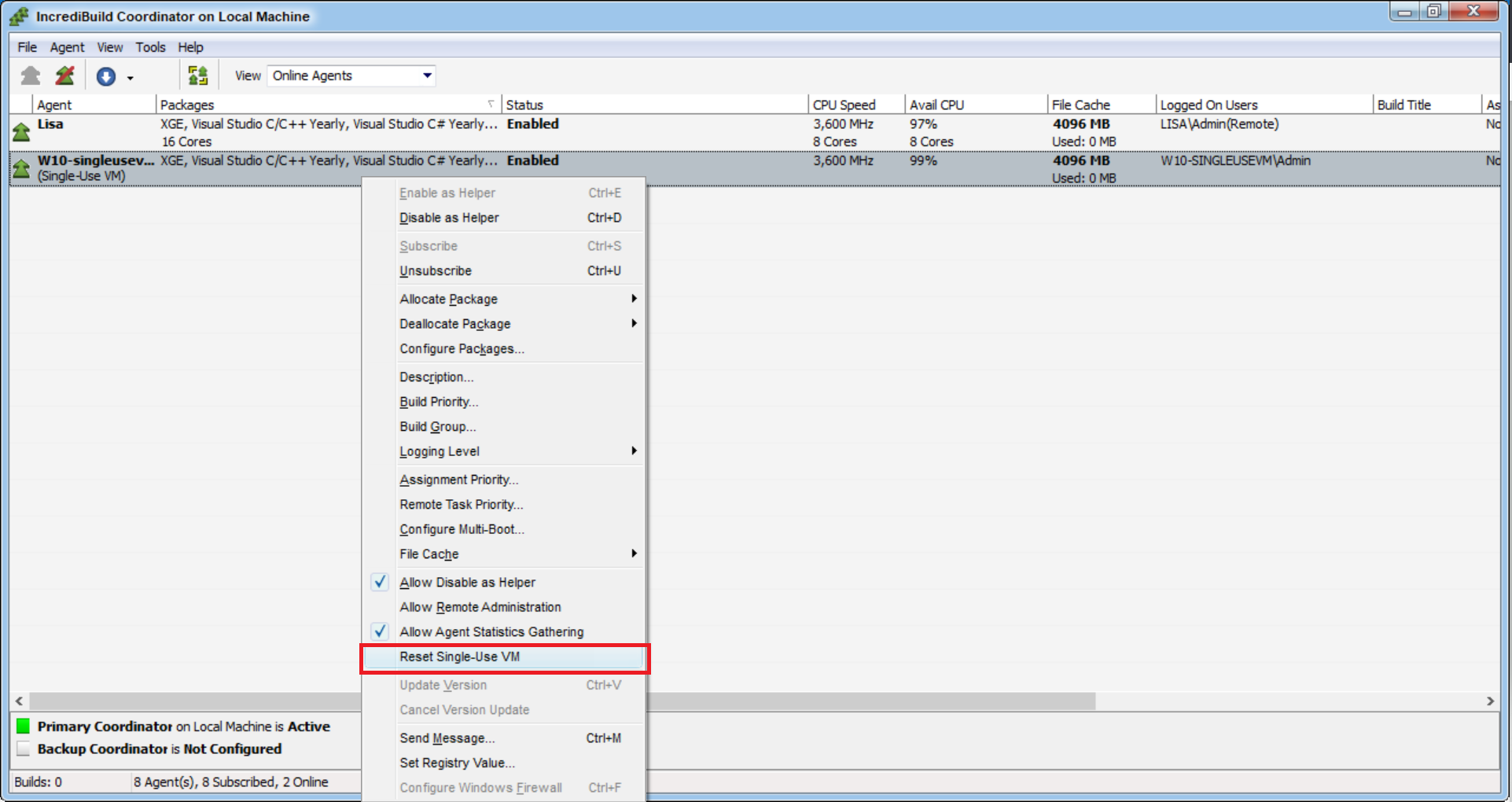
Task: Open Assignment Priority... menu entry
Action: [503, 480]
